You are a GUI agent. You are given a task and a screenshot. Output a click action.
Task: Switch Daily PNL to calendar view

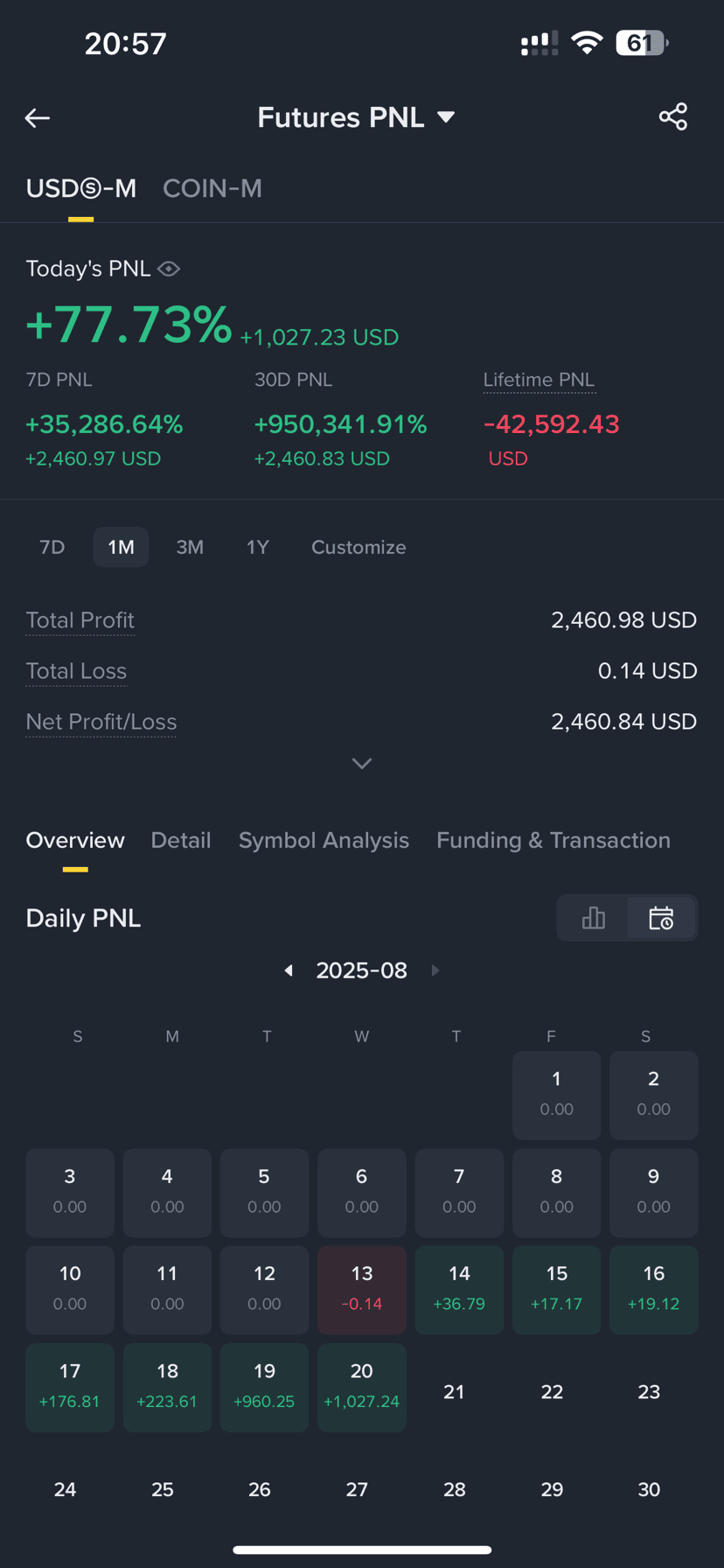click(x=661, y=918)
